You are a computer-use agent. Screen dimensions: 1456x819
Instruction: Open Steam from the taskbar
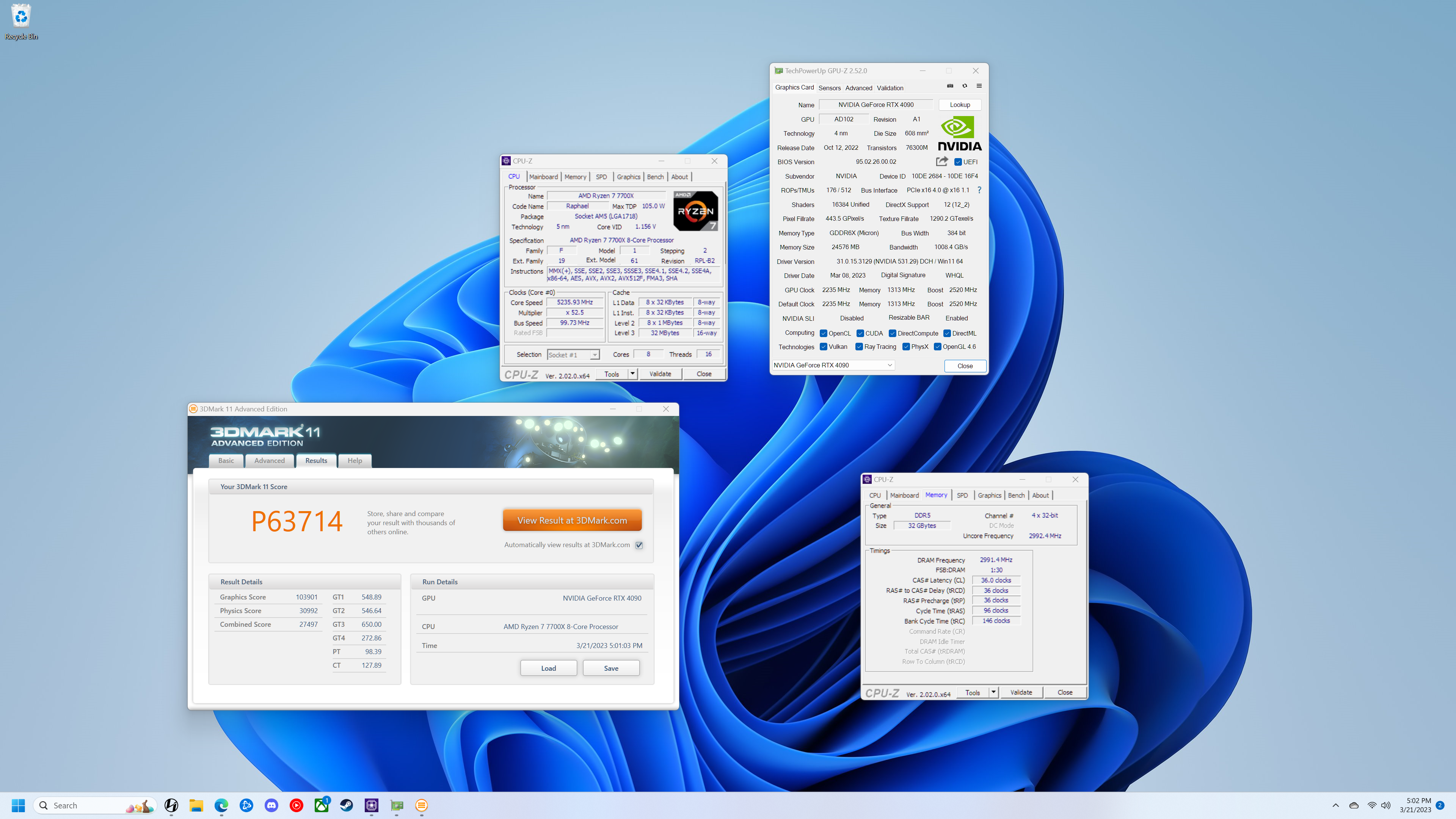pyautogui.click(x=347, y=805)
